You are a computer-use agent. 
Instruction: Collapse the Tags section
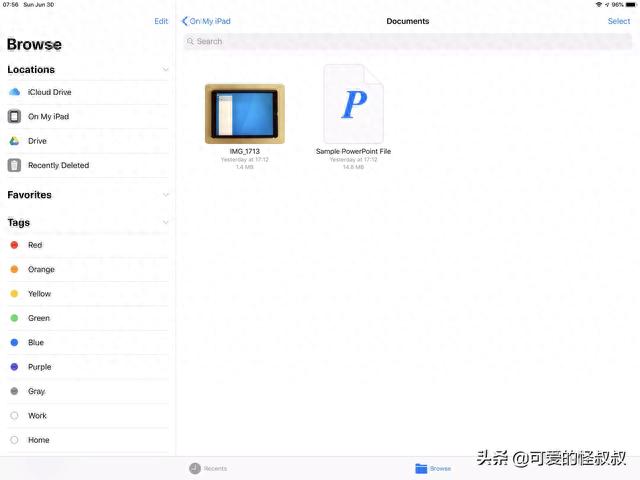click(x=165, y=223)
